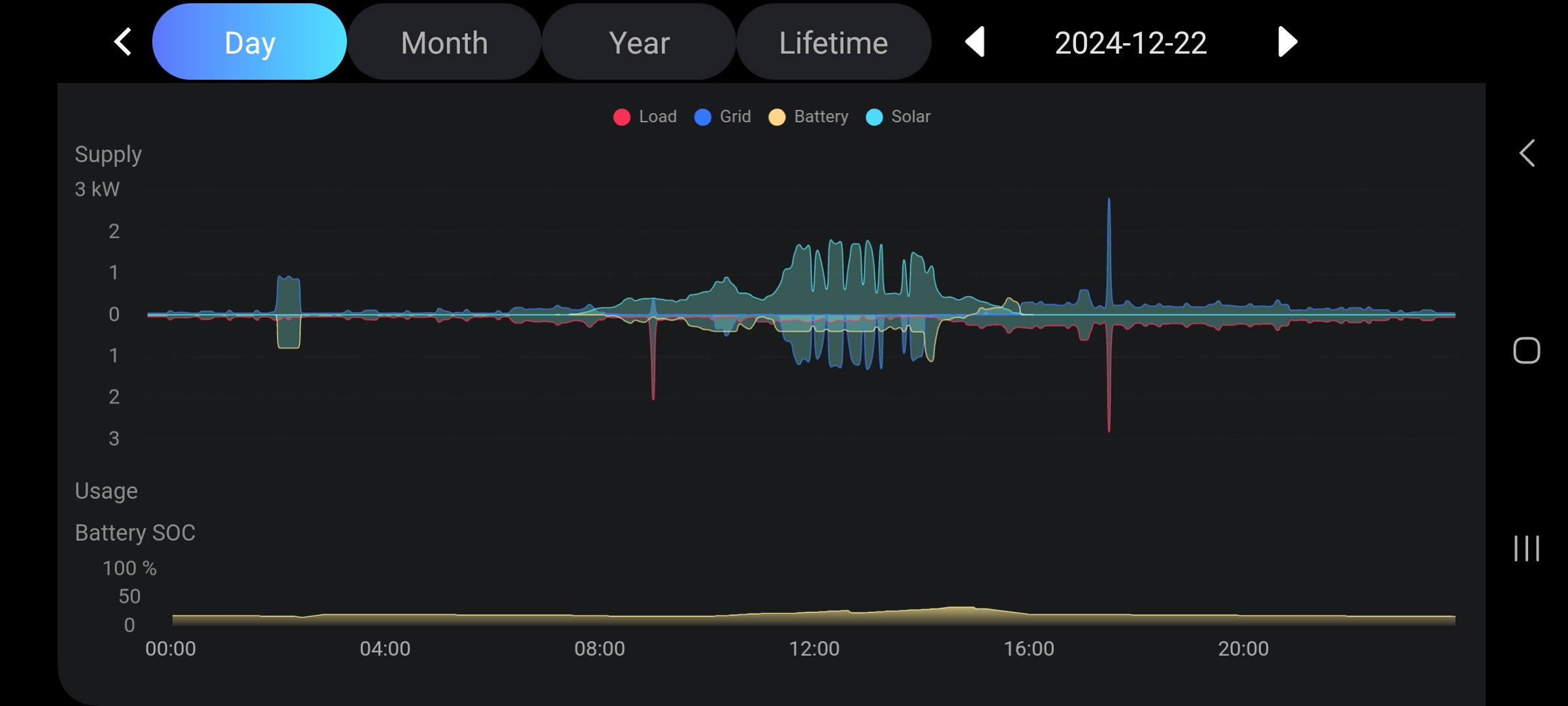
Task: Click the Battery legend label
Action: (821, 116)
